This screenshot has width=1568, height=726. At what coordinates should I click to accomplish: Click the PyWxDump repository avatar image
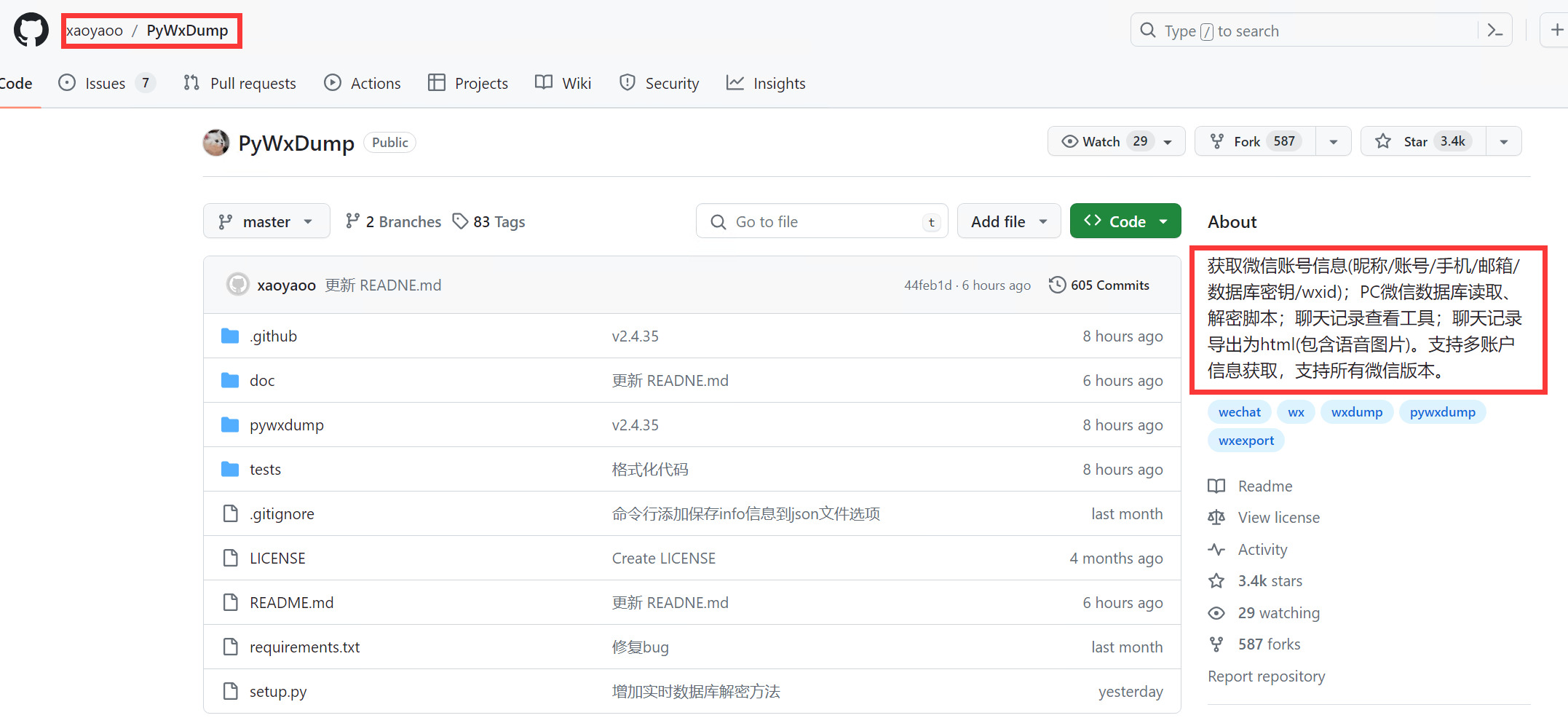pyautogui.click(x=216, y=143)
